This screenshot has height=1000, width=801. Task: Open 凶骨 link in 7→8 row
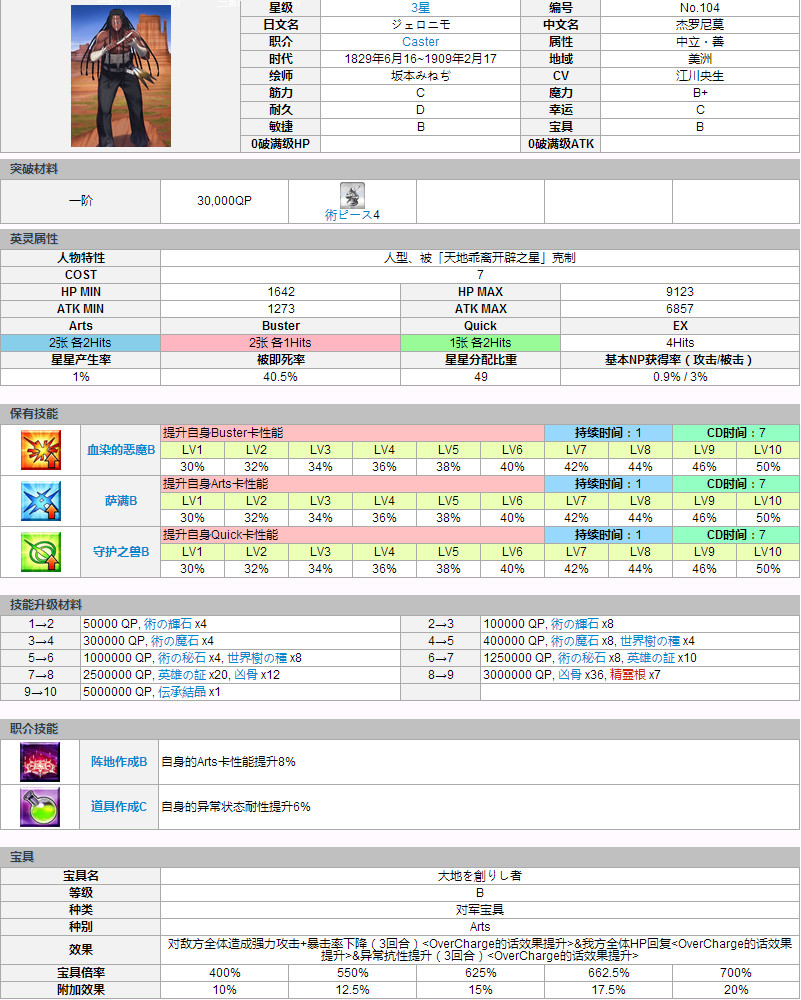(x=246, y=675)
